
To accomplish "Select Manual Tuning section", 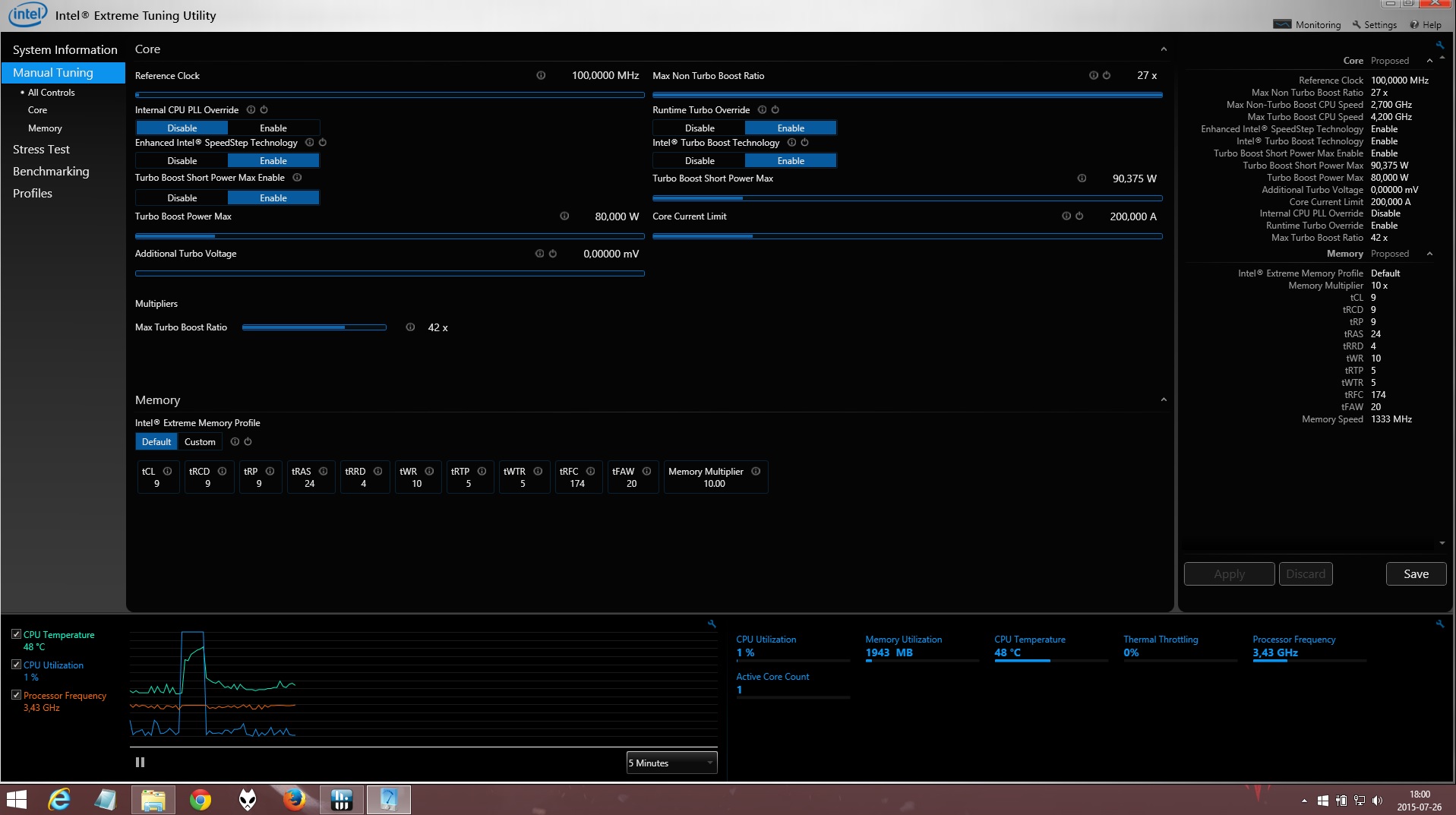I will [63, 72].
